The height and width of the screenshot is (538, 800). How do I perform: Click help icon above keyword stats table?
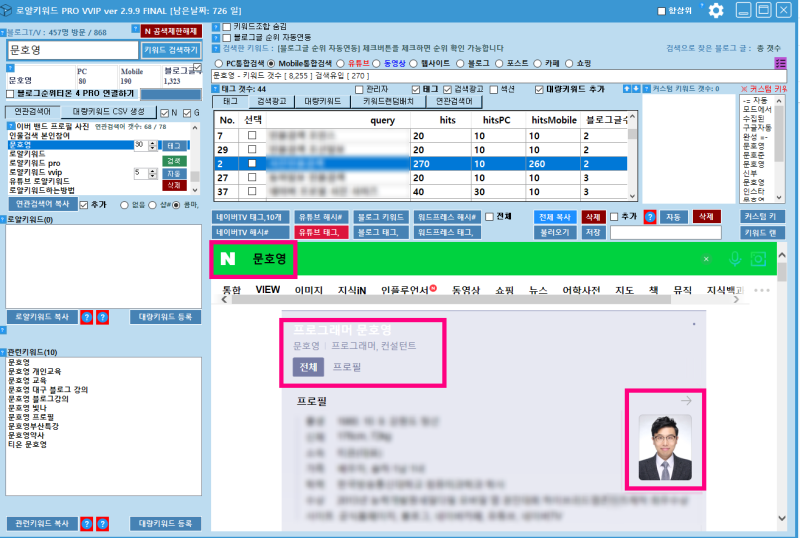click(x=11, y=68)
